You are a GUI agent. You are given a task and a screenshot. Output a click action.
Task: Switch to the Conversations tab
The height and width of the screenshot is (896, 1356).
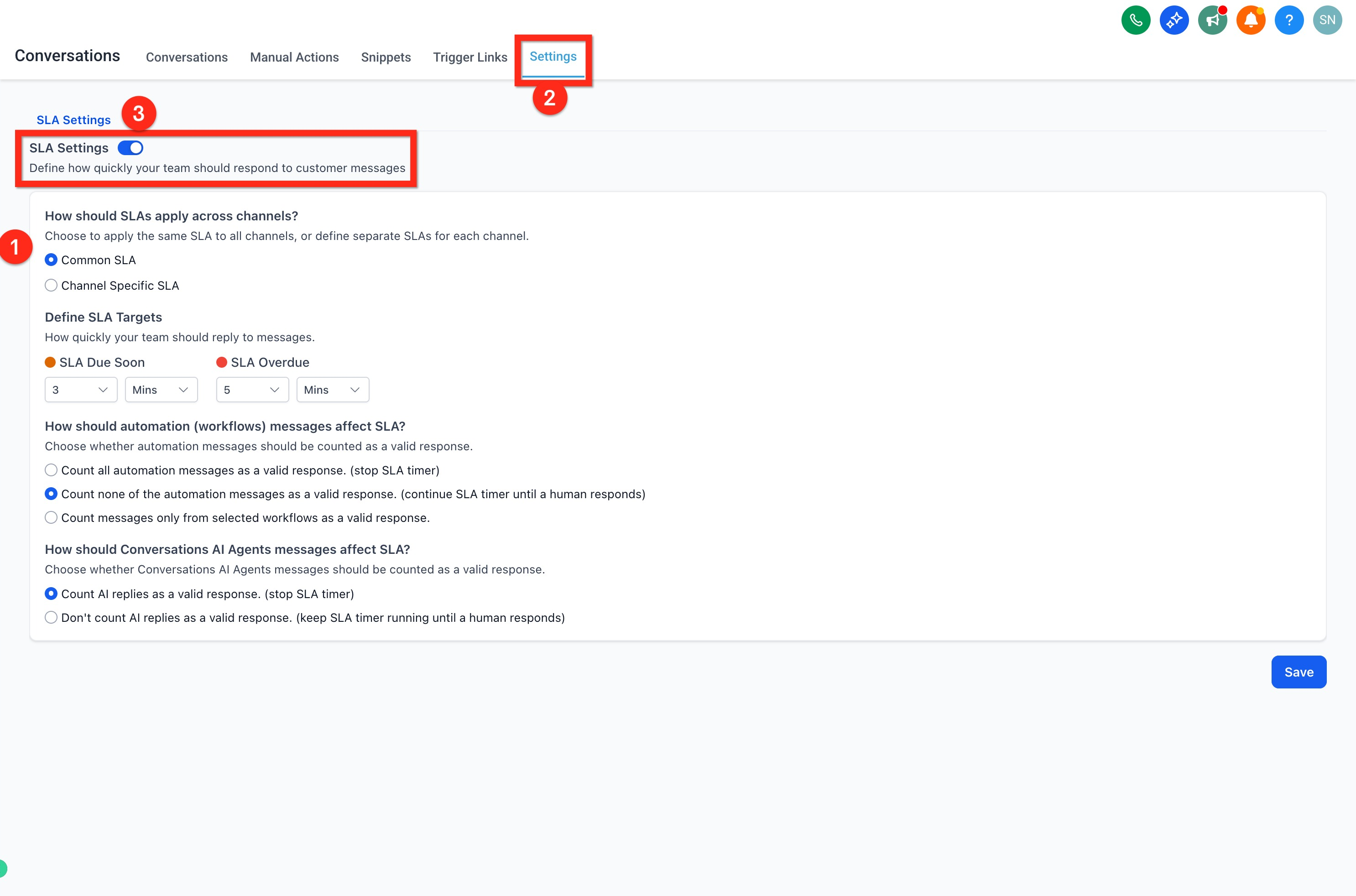coord(187,57)
